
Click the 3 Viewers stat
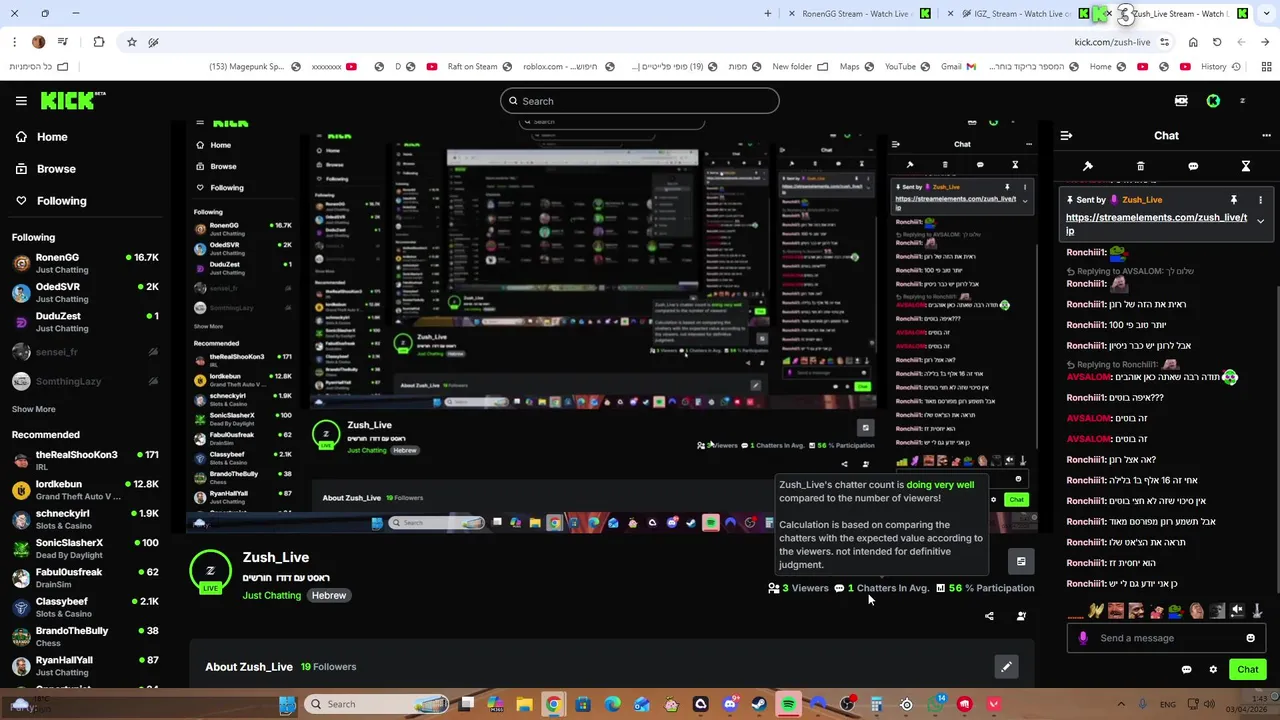point(798,588)
